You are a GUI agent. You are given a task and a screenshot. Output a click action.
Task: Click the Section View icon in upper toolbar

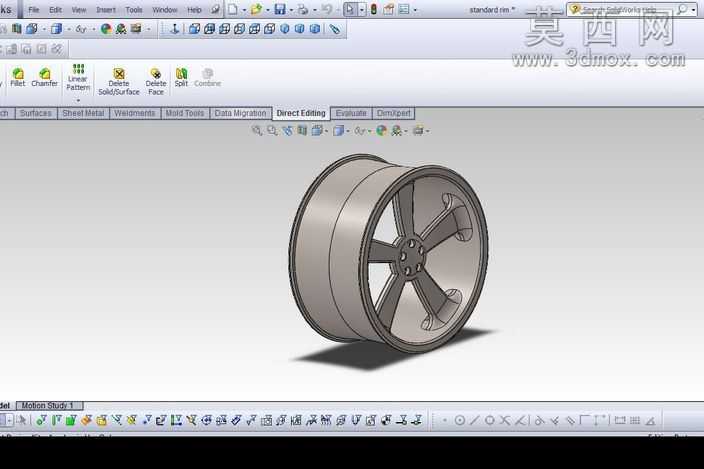coord(17,29)
